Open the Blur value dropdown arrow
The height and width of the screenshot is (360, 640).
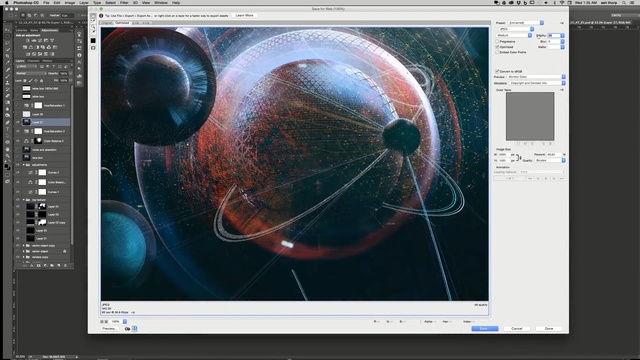coord(562,42)
